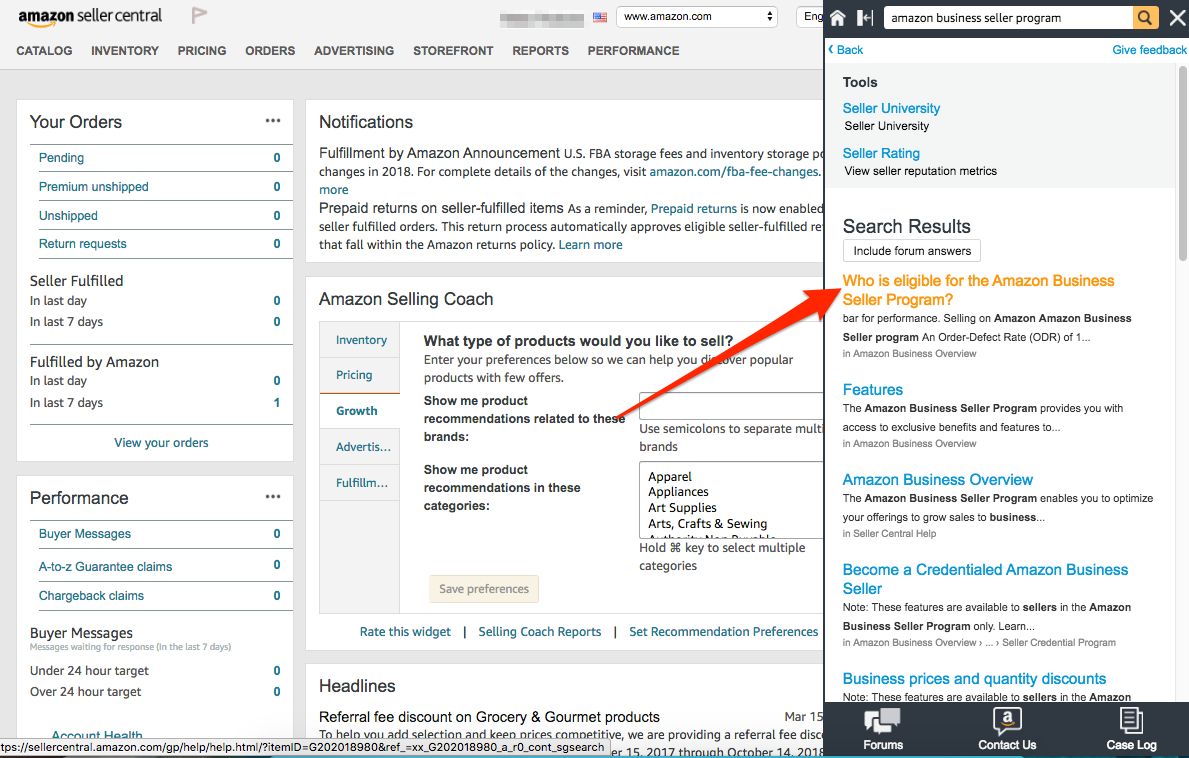Image resolution: width=1189 pixels, height=758 pixels.
Task: Click Set Recommendation Preferences link
Action: 723,631
